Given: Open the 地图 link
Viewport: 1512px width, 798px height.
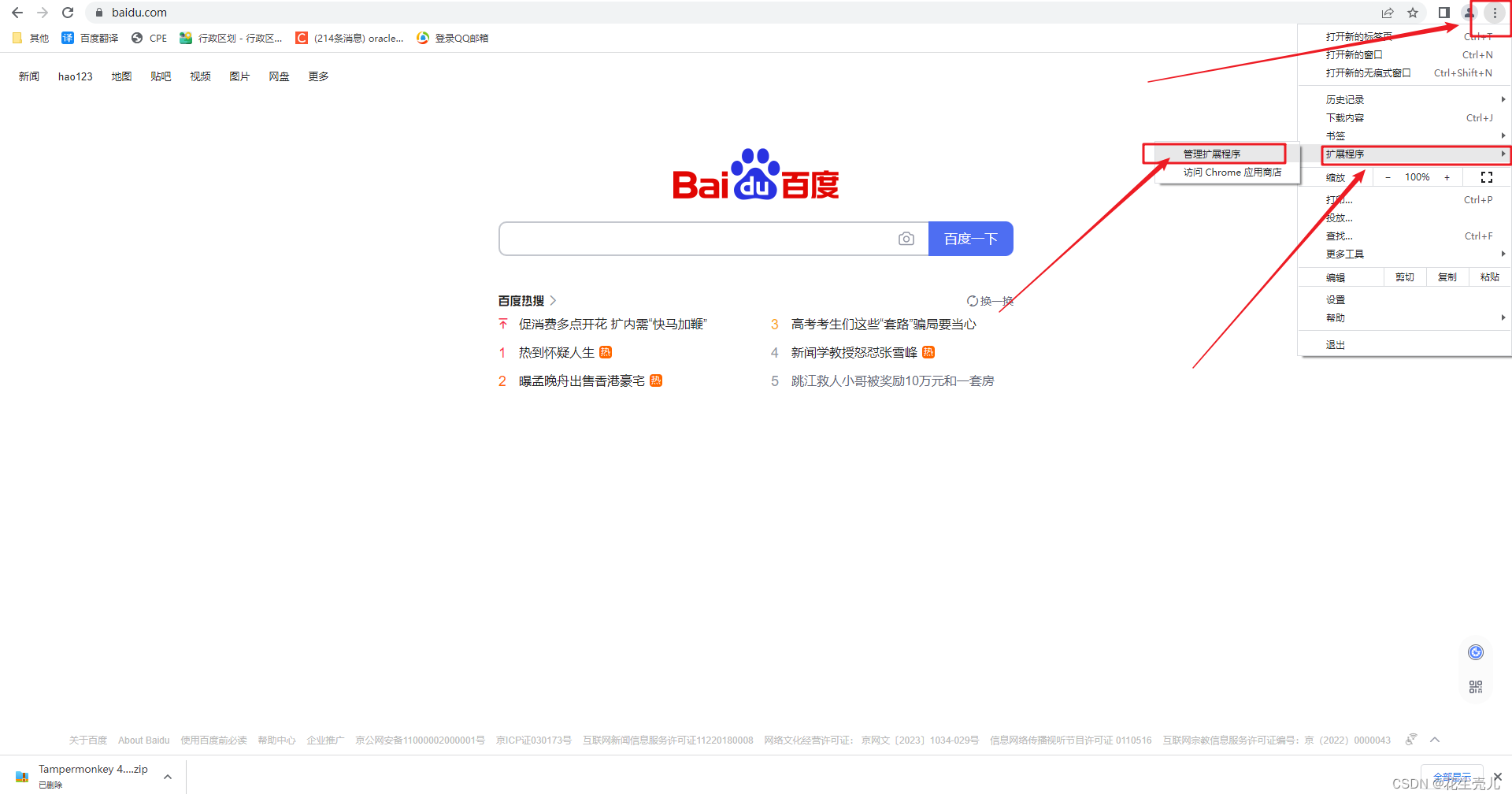Looking at the screenshot, I should tap(121, 76).
